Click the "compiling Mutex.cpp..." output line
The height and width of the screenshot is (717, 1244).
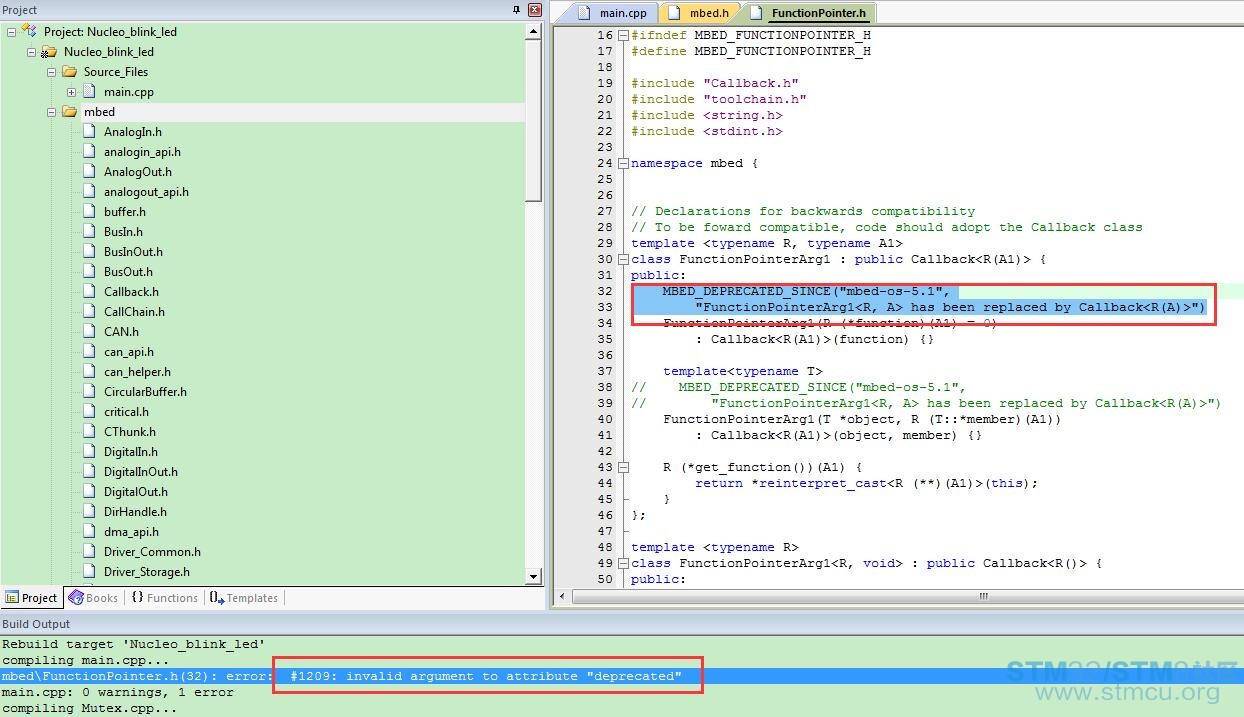(x=90, y=708)
